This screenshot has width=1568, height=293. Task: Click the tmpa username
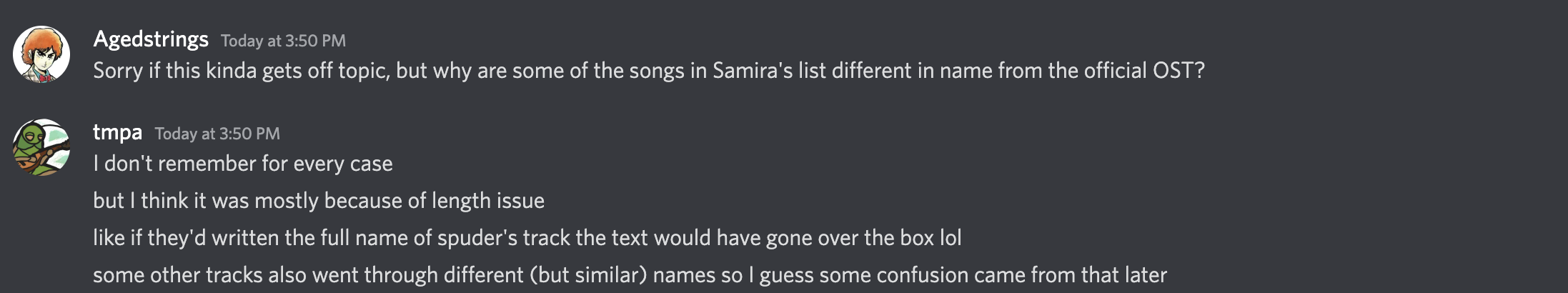coord(117,132)
